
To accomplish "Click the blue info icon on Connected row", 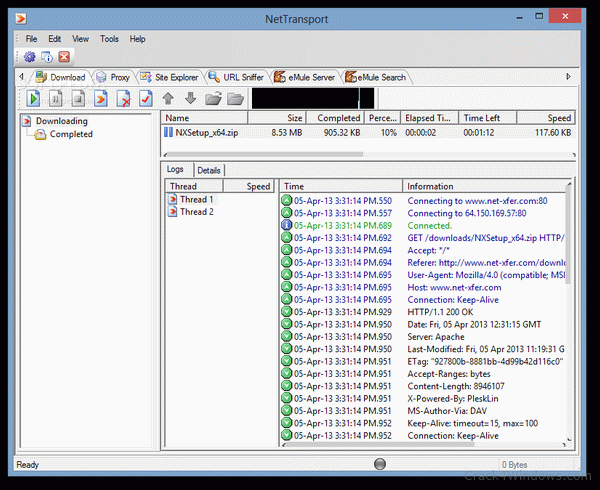I will click(x=286, y=225).
